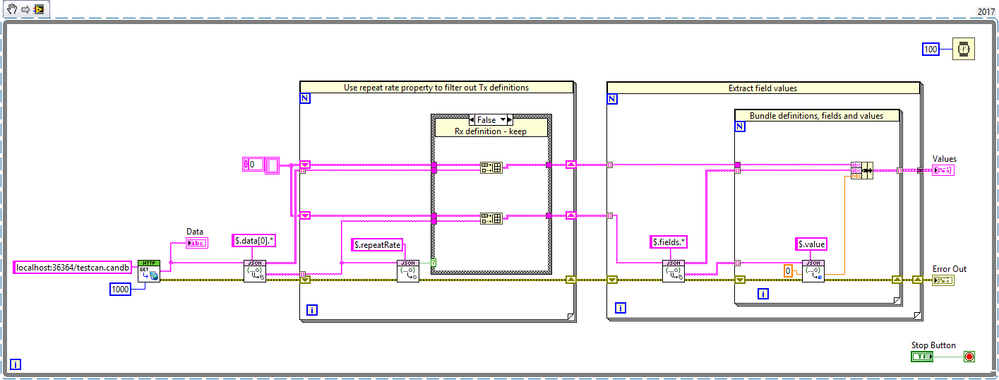Click the LabVIEW VI snippet icon
This screenshot has width=999, height=380.
pos(39,10)
